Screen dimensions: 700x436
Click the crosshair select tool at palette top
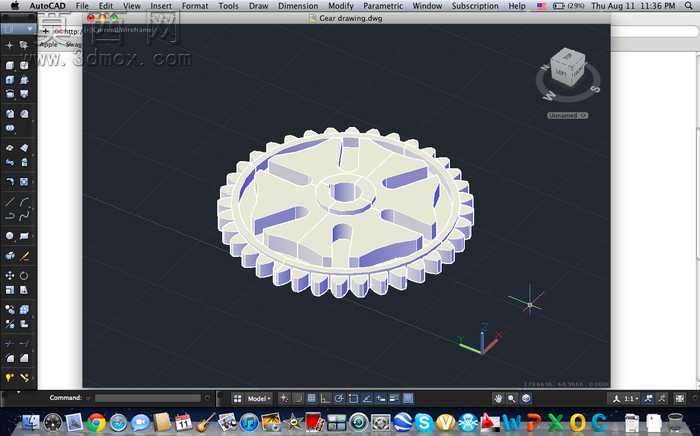pyautogui.click(x=10, y=45)
